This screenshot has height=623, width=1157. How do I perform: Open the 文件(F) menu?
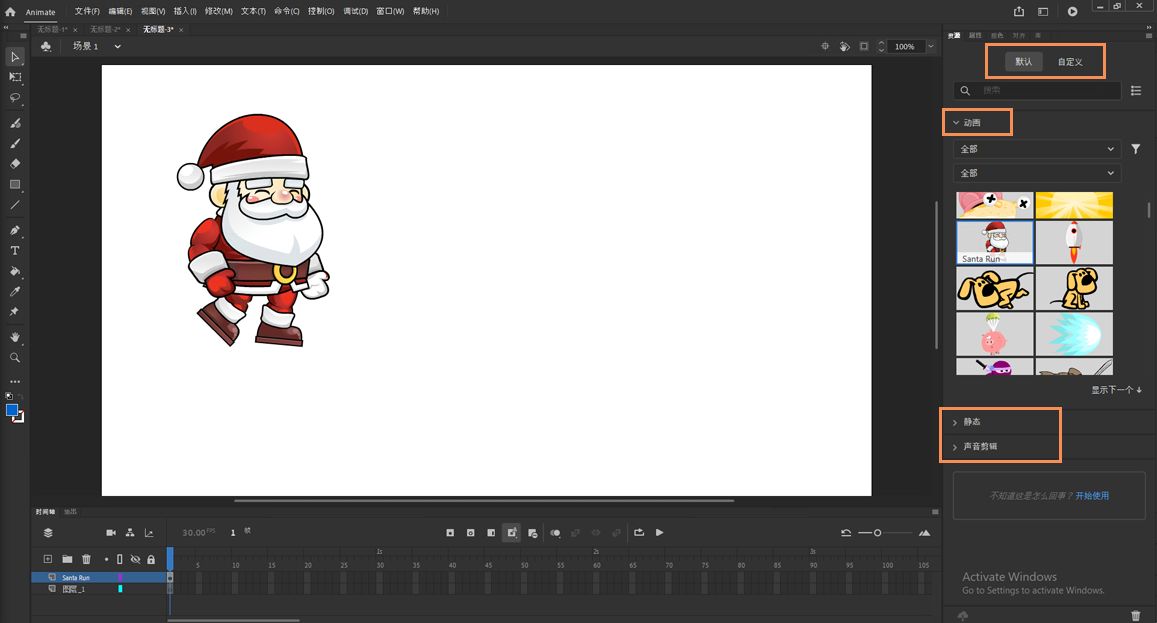(x=87, y=11)
